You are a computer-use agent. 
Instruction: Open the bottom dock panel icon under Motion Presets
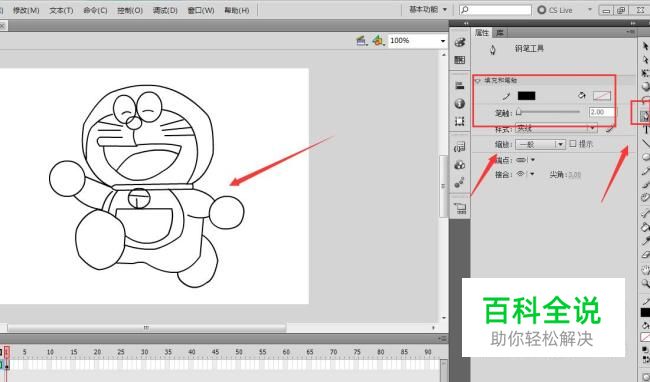tap(460, 208)
